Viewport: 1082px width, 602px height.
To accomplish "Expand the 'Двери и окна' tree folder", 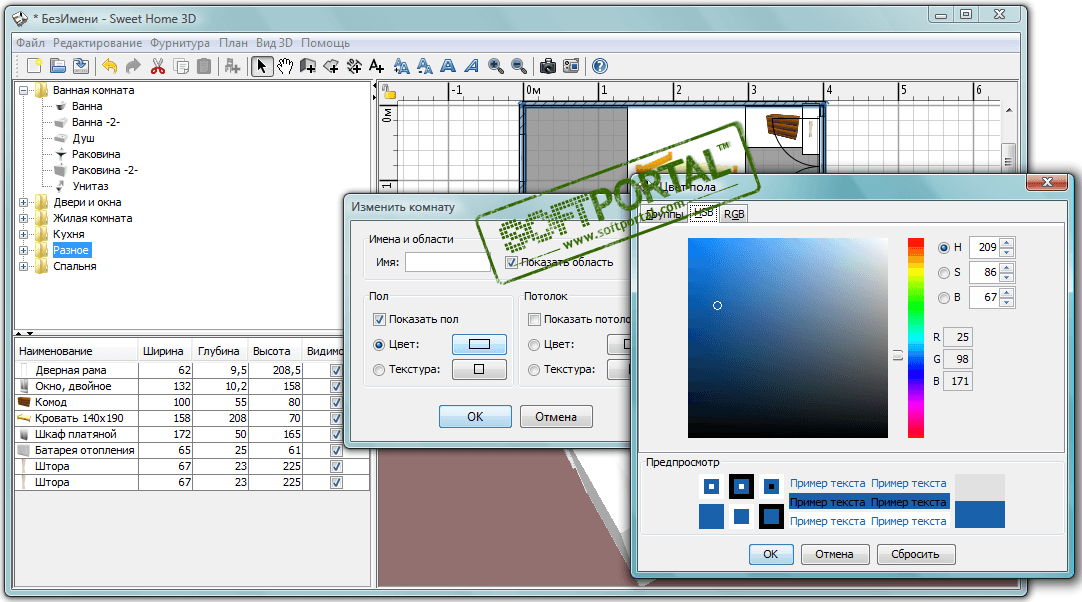I will point(23,203).
